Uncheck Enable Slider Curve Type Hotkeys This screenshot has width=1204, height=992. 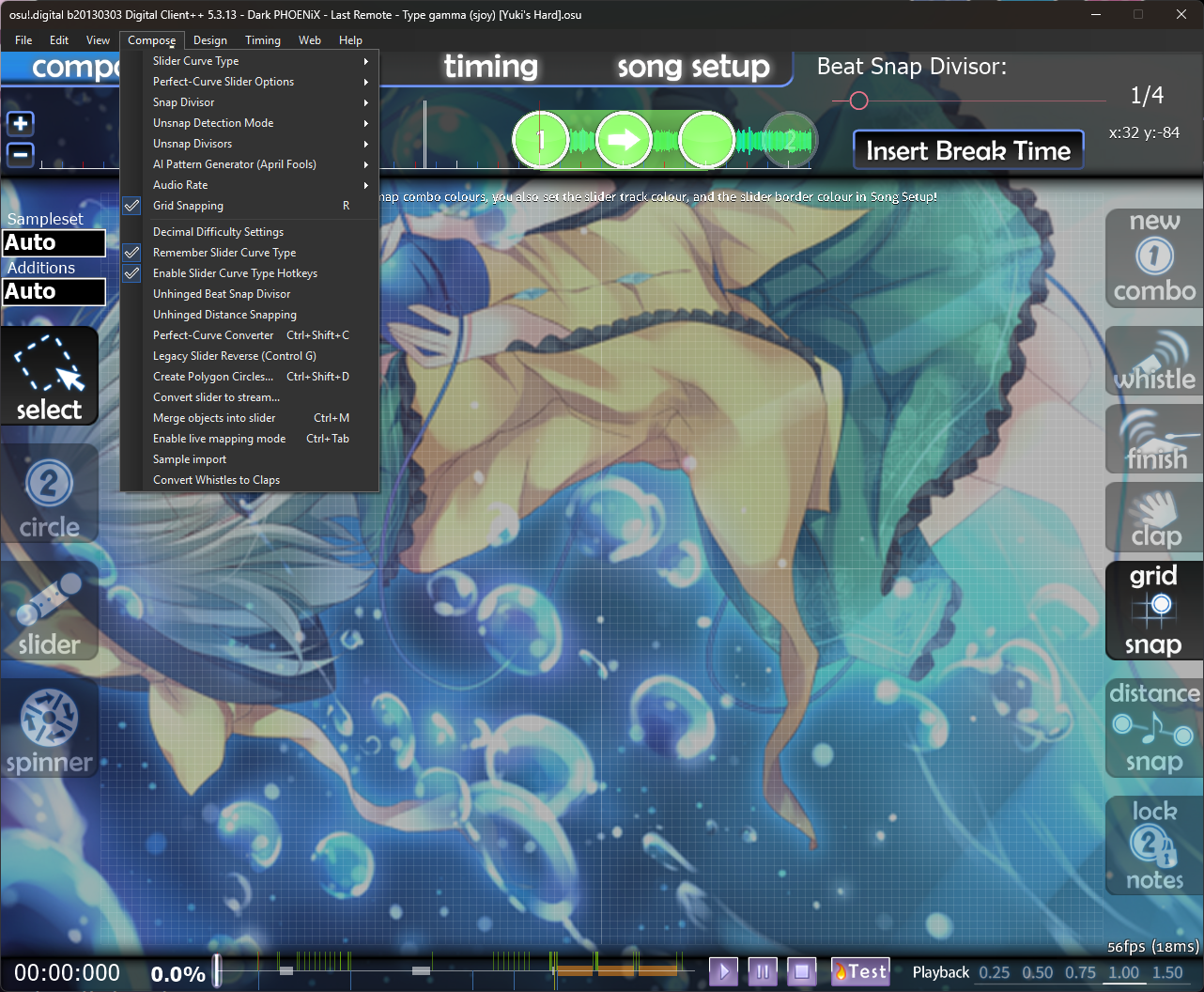click(250, 273)
